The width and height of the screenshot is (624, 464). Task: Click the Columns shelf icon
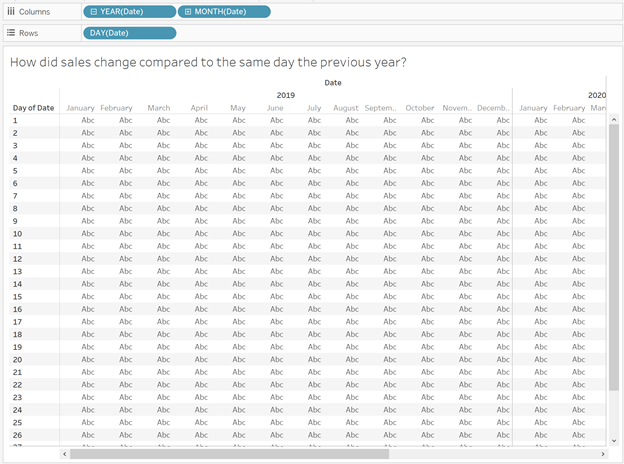11,12
